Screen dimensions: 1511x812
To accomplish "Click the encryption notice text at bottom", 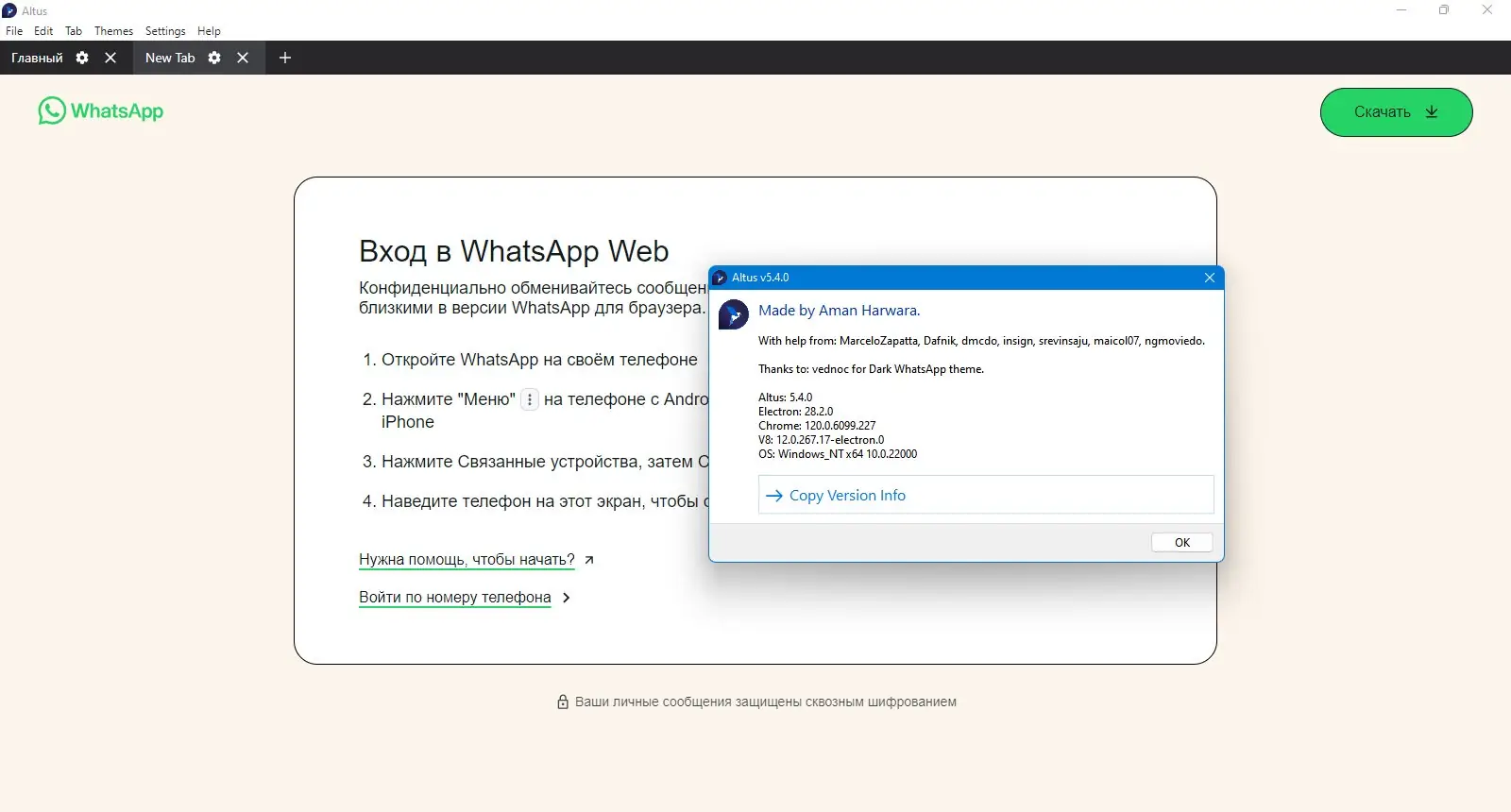I will tap(766, 702).
